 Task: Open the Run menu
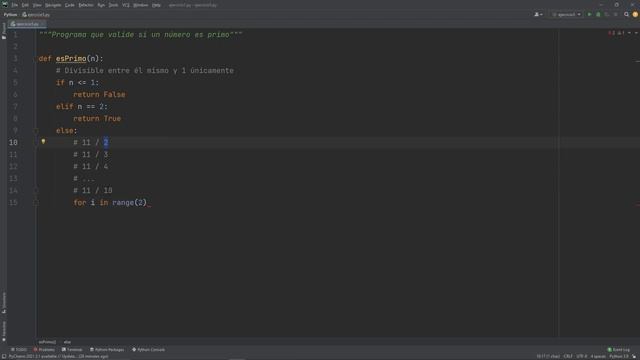coord(101,5)
